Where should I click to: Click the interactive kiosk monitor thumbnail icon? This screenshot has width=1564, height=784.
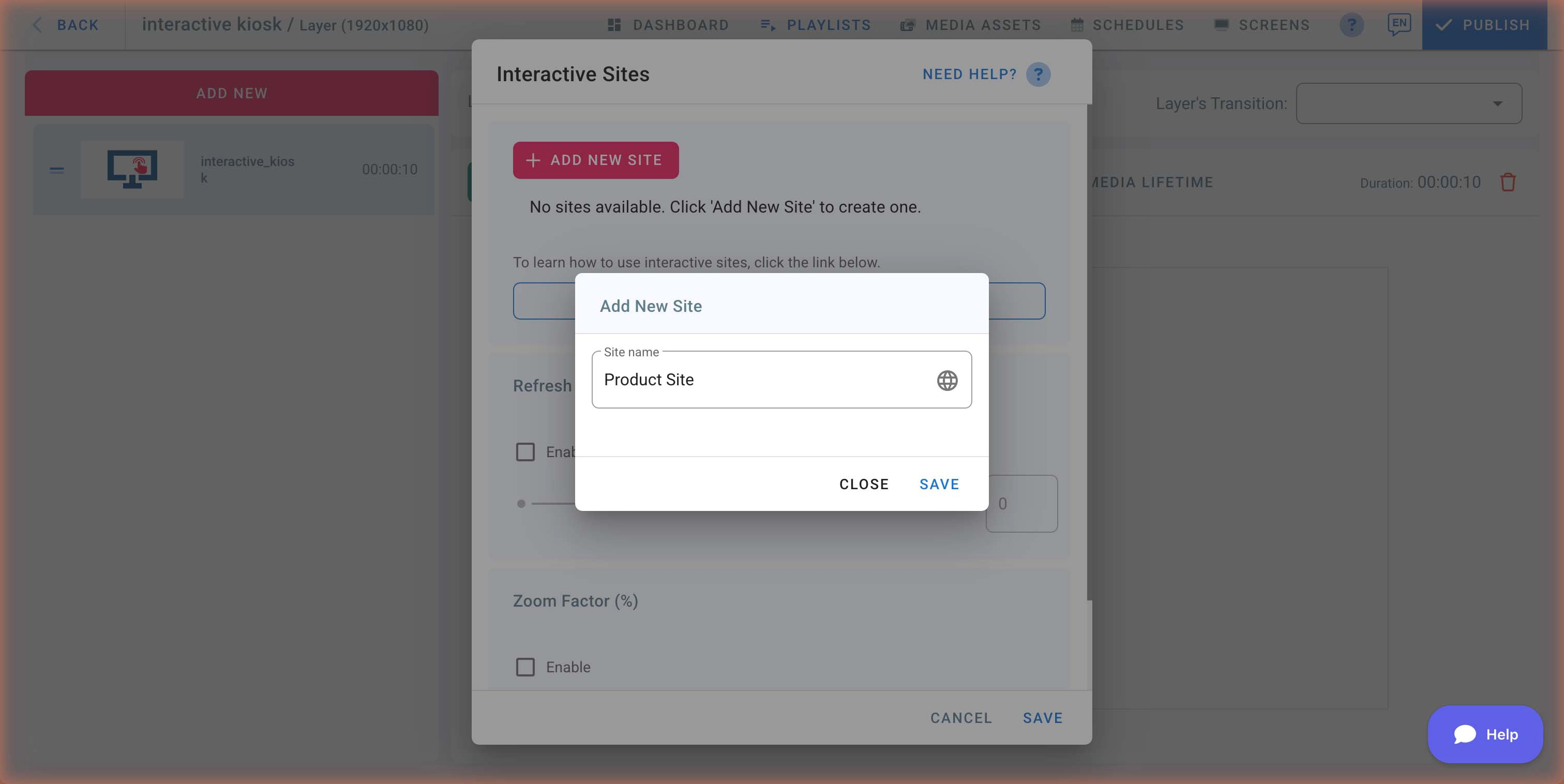point(132,169)
